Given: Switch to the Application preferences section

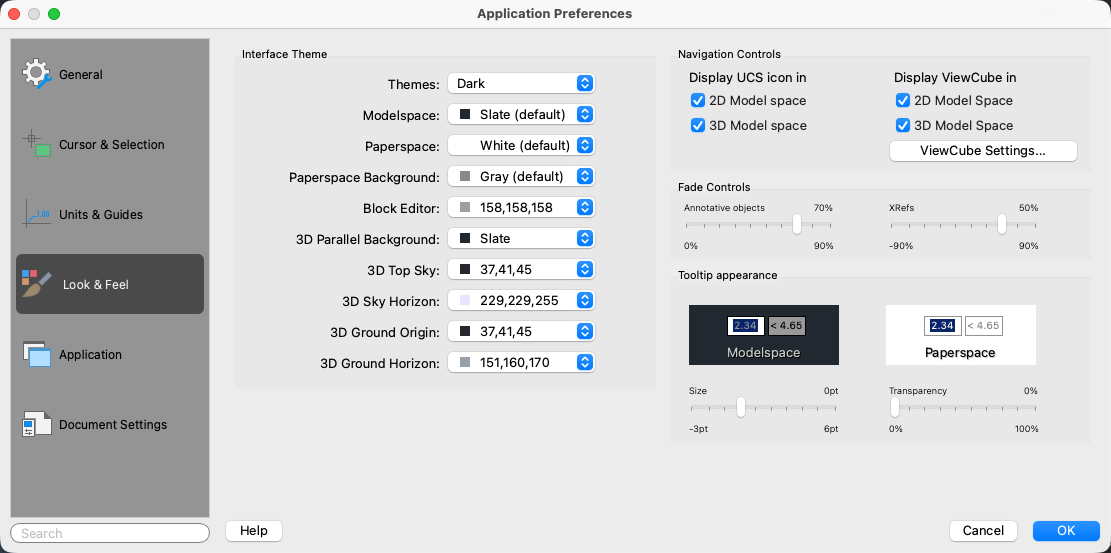Looking at the screenshot, I should pyautogui.click(x=90, y=354).
